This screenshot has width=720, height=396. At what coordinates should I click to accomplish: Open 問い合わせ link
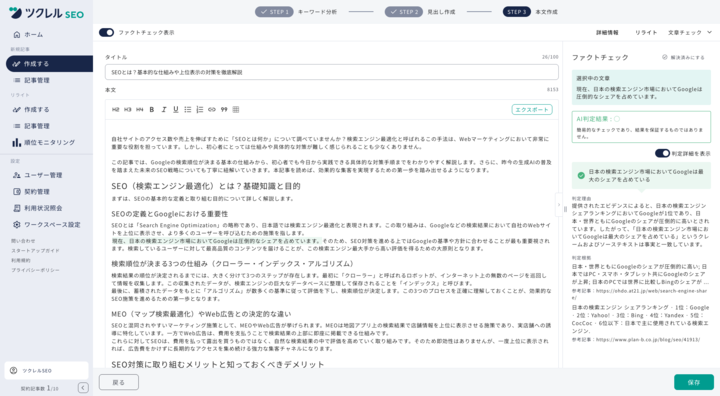tap(23, 241)
